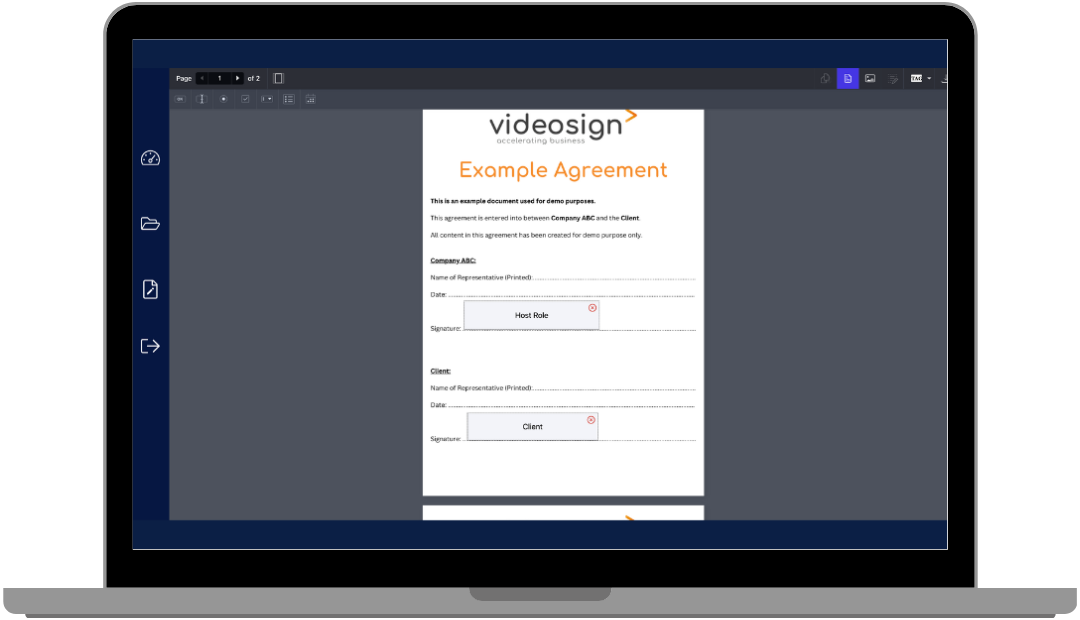
Task: Open the dashboard gauge icon in sidebar
Action: (150, 158)
